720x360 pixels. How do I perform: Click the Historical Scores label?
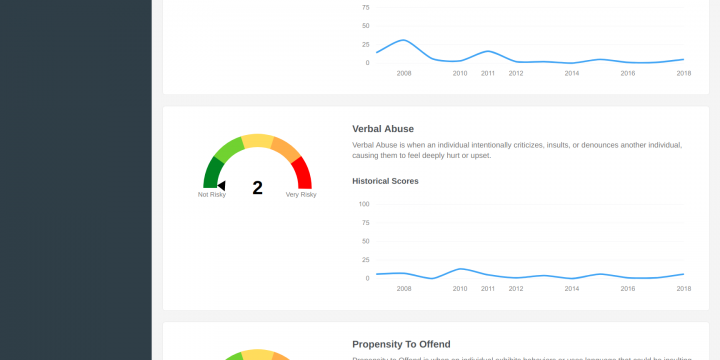[385, 181]
